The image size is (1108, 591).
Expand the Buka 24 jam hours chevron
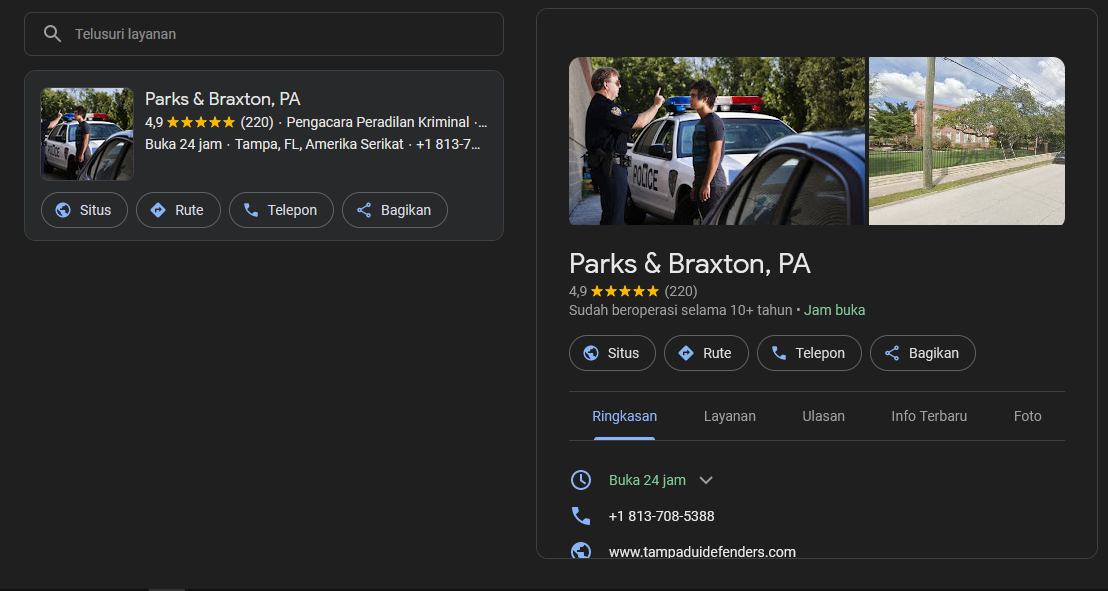[x=706, y=481]
